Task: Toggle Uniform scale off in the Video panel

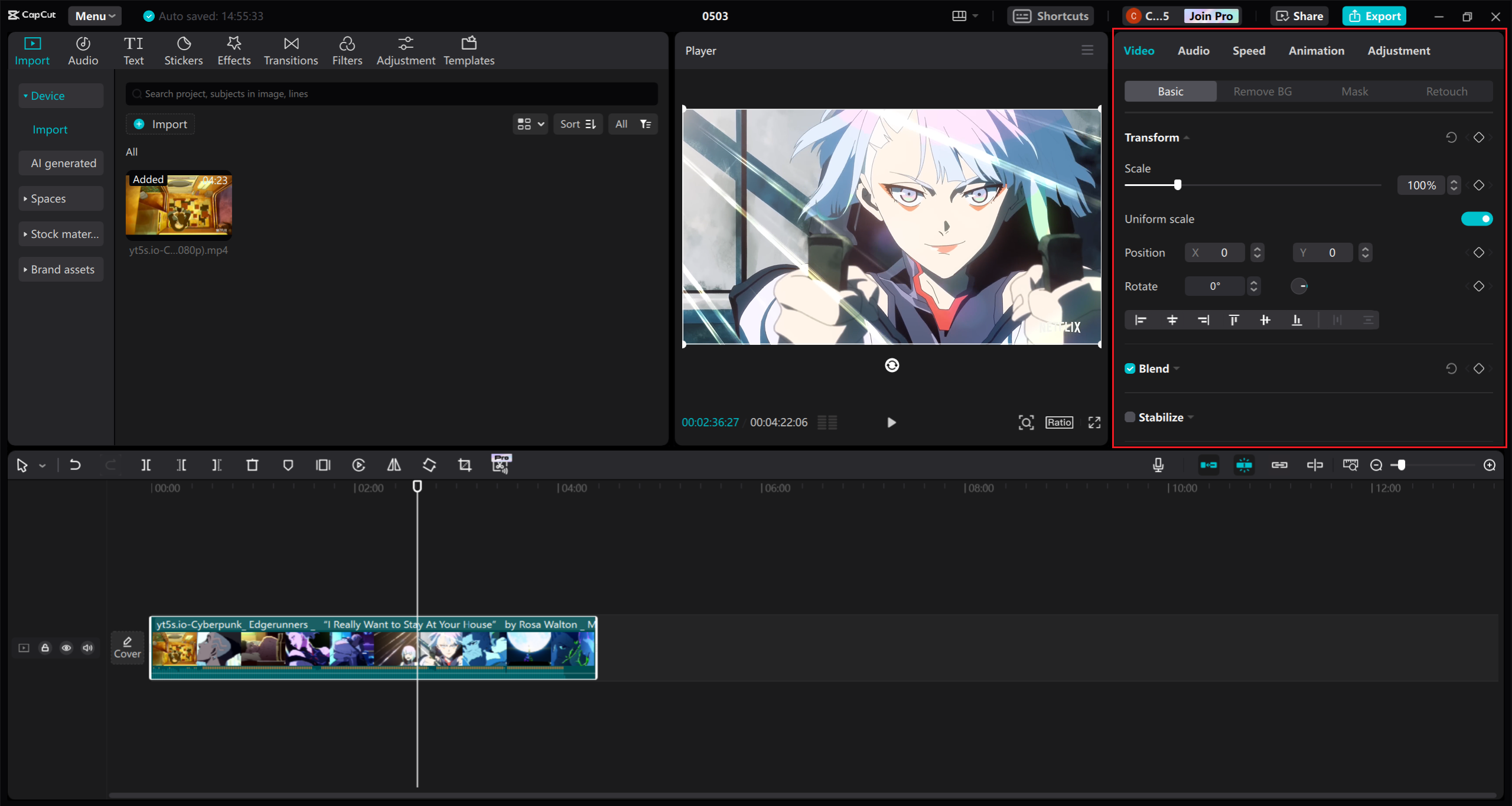Action: pos(1477,218)
